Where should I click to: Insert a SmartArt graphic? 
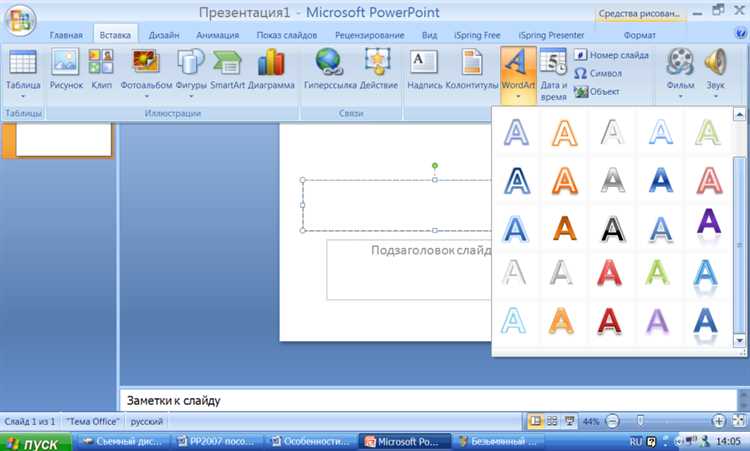coord(227,70)
